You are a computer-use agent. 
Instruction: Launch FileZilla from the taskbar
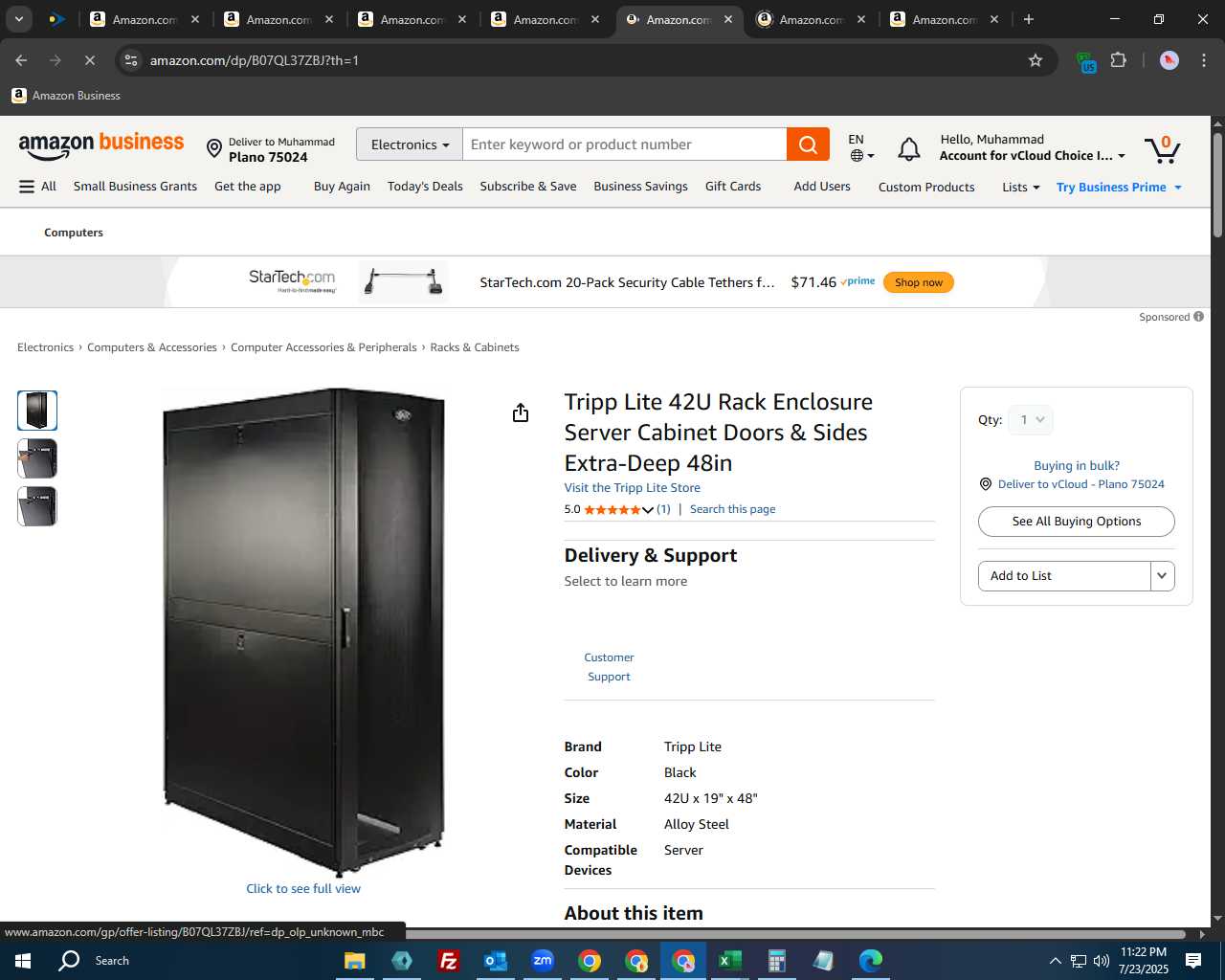[x=448, y=961]
